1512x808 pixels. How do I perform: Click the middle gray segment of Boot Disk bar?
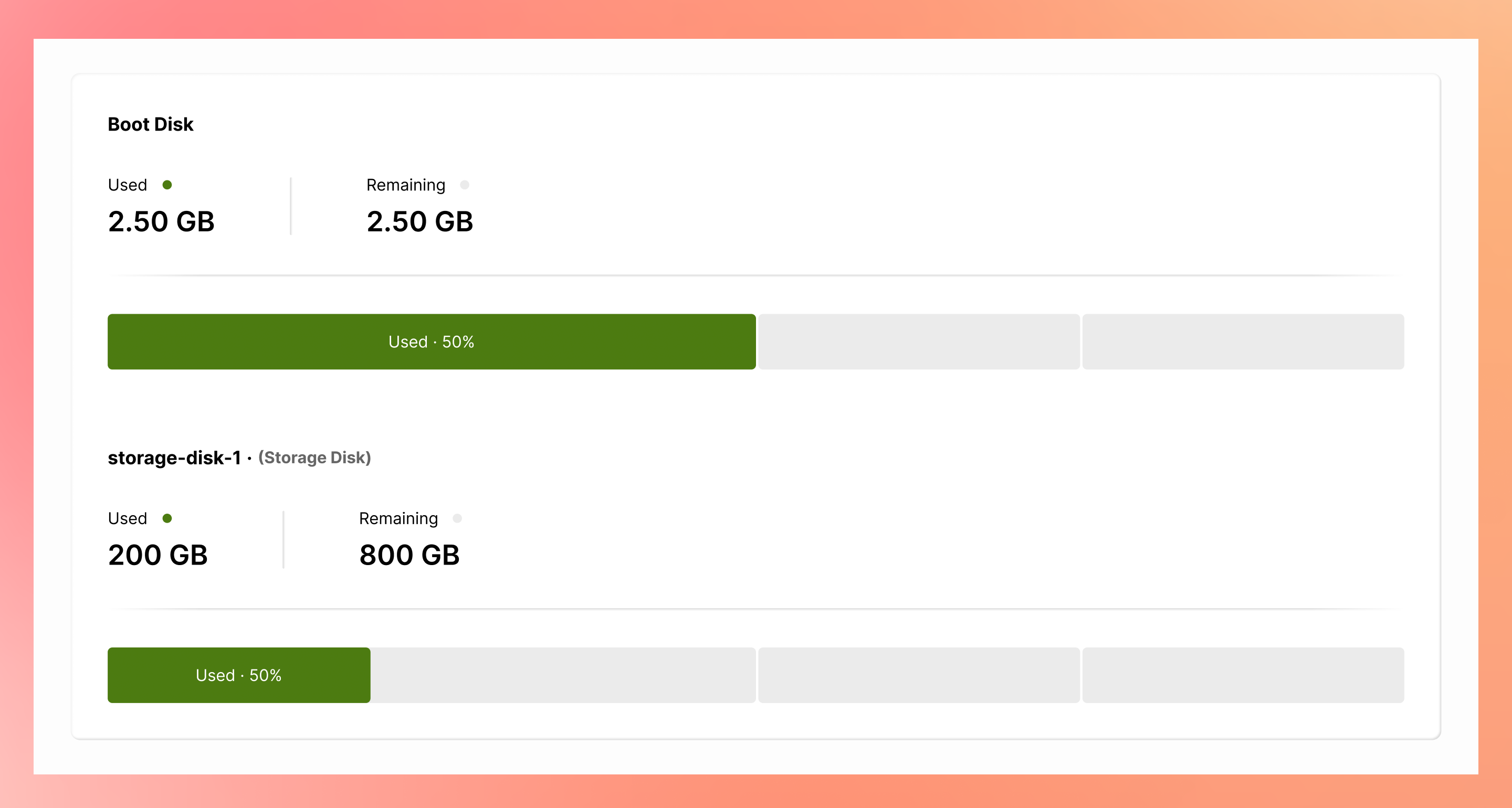pos(919,342)
